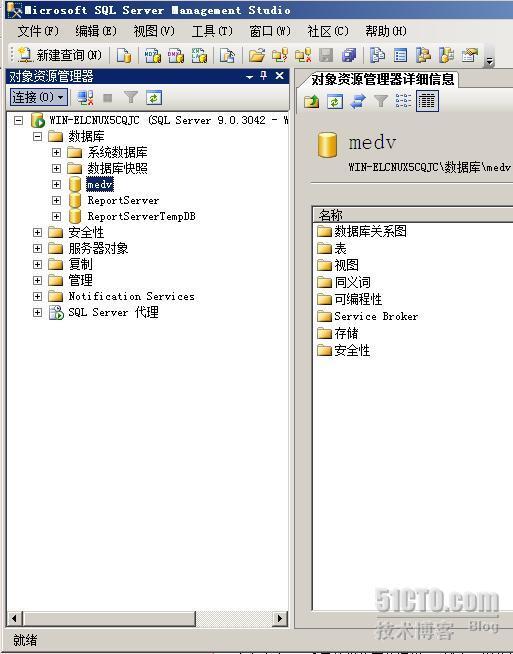513x654 pixels.
Task: Open the 连接(O) connect dropdown
Action: click(x=38, y=98)
